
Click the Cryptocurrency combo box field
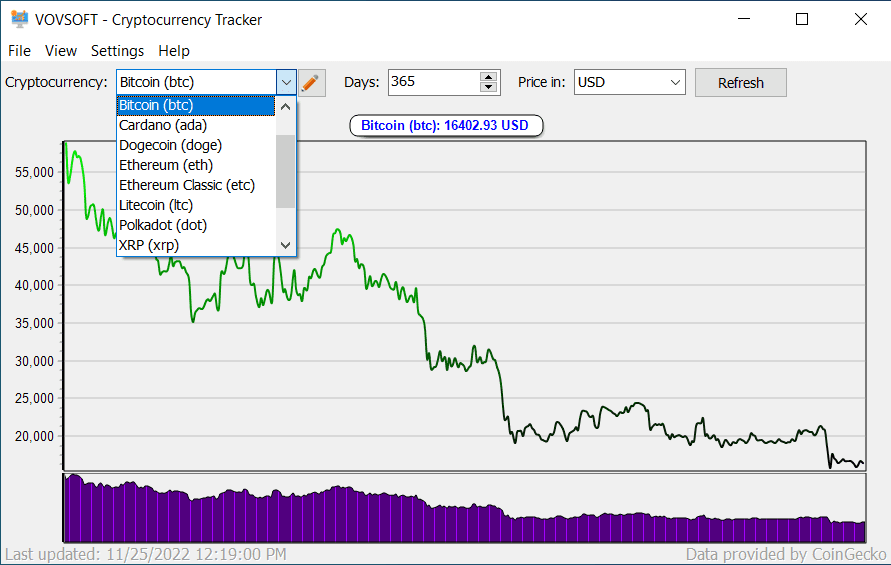(197, 82)
